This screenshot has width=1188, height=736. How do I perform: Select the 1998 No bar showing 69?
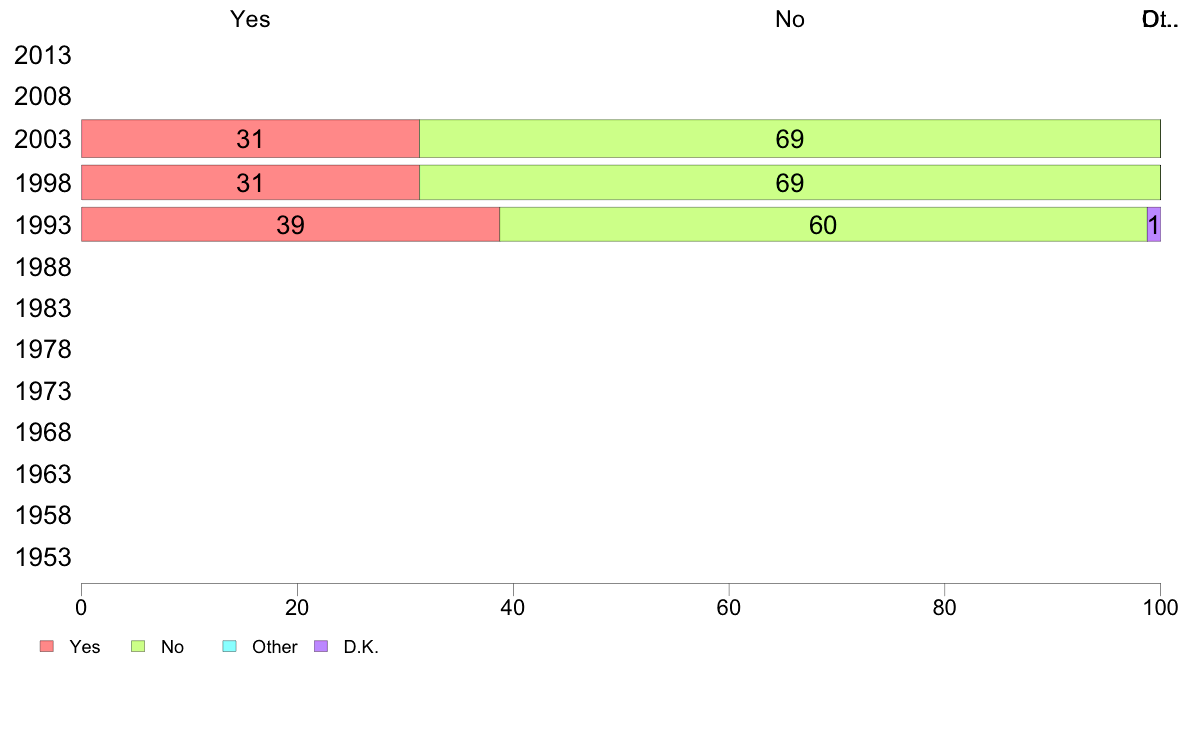[789, 183]
